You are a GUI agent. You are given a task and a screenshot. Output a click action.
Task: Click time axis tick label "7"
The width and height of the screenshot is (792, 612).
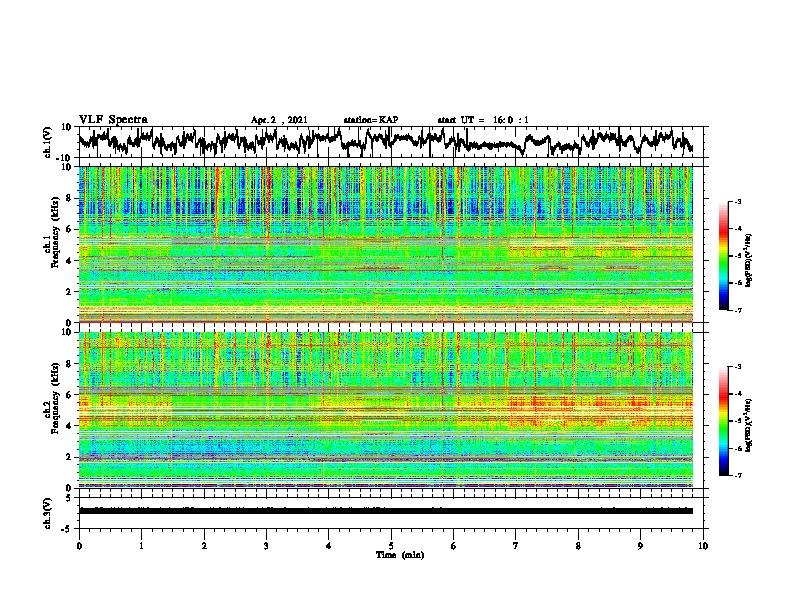(x=516, y=546)
